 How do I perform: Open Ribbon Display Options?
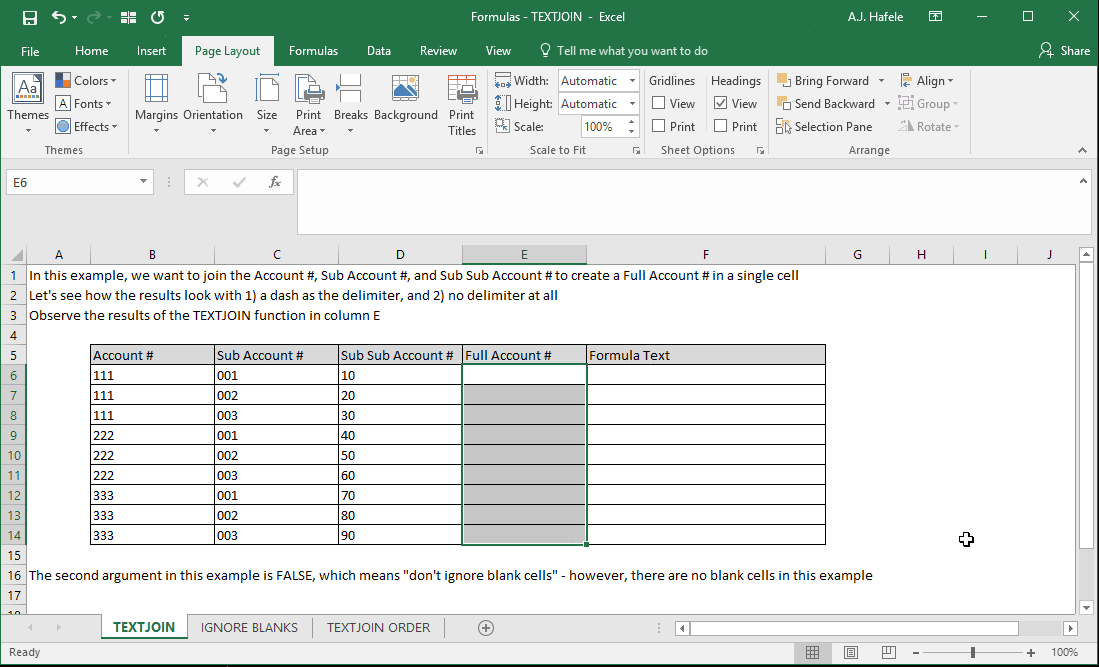[x=936, y=17]
